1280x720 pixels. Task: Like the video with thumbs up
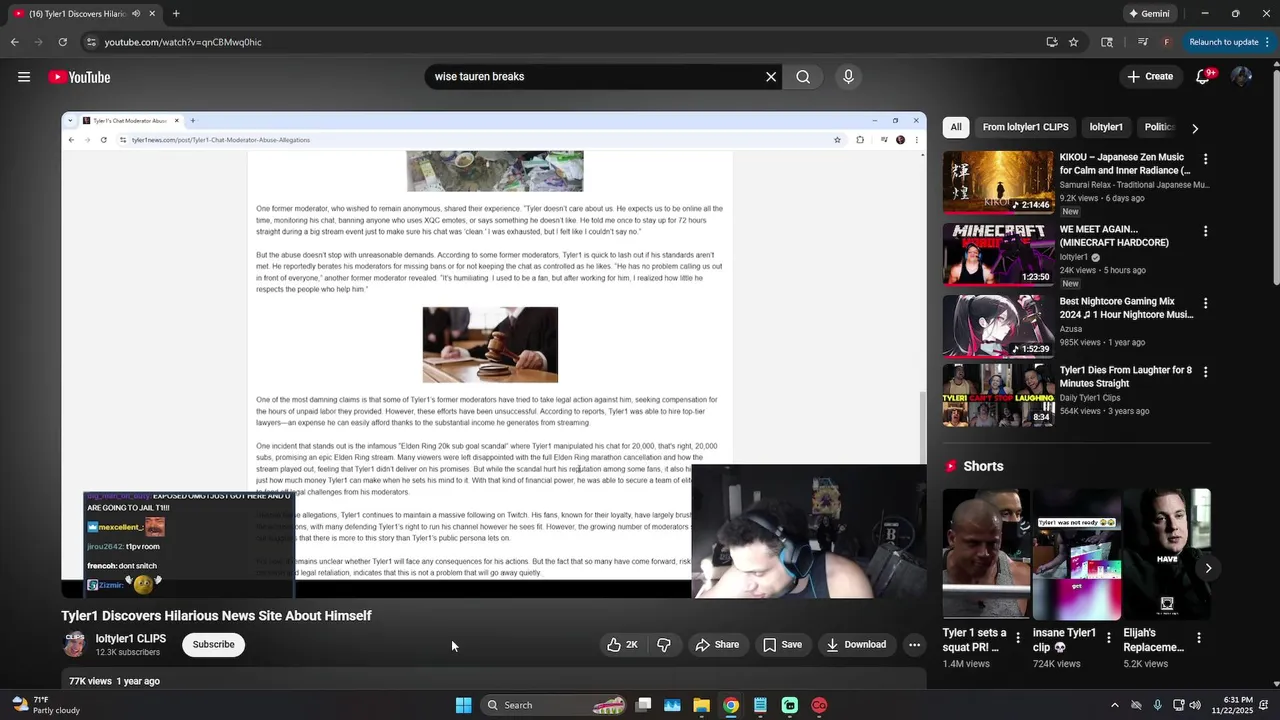pyautogui.click(x=622, y=645)
